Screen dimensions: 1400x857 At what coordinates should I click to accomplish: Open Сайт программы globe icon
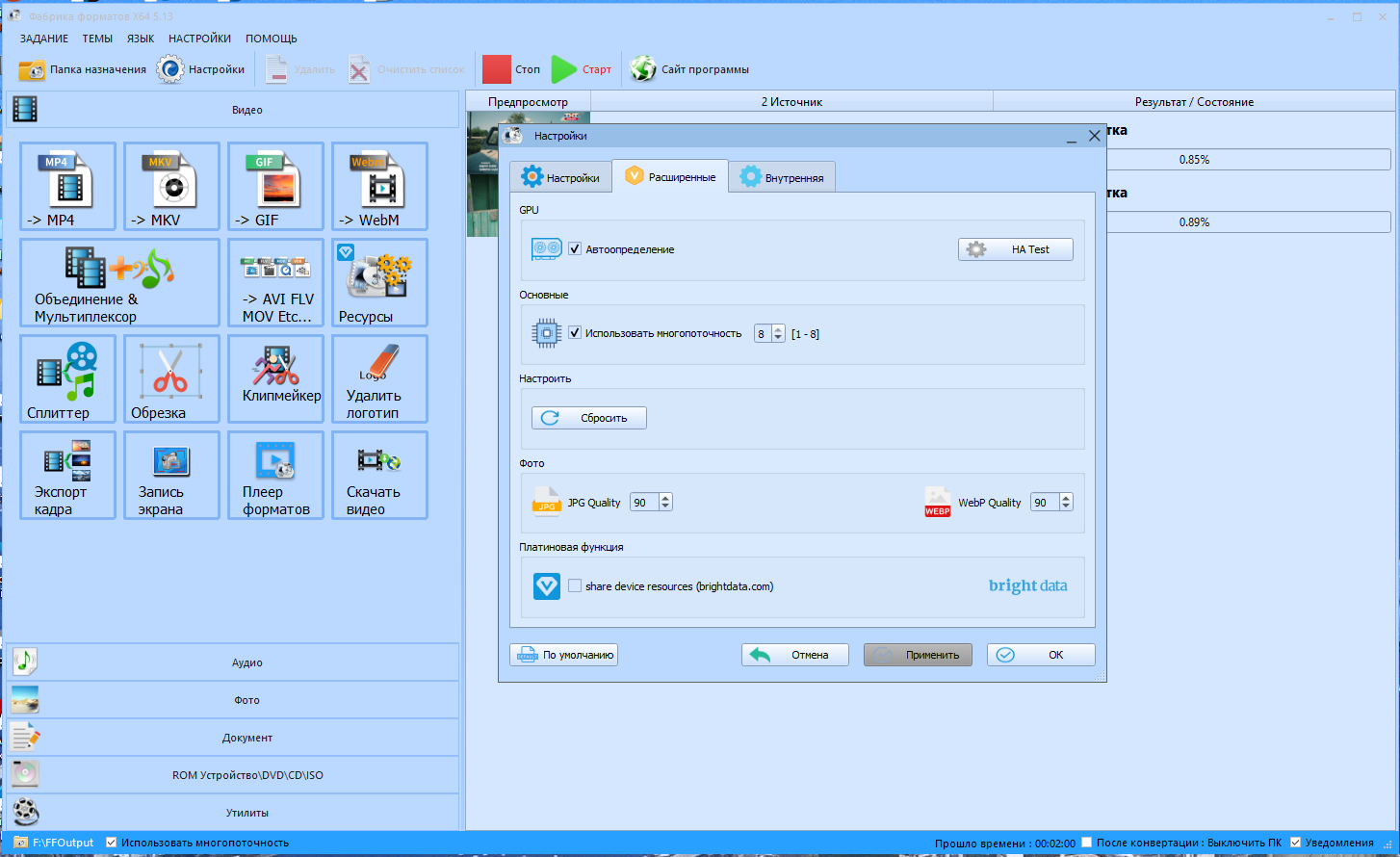pos(689,69)
